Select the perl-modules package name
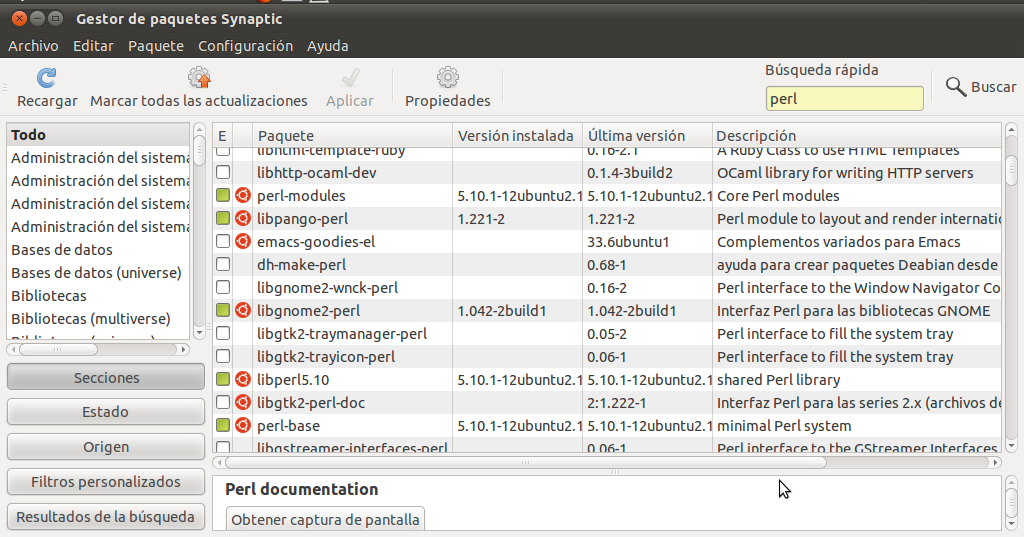This screenshot has width=1024, height=537. coord(301,195)
